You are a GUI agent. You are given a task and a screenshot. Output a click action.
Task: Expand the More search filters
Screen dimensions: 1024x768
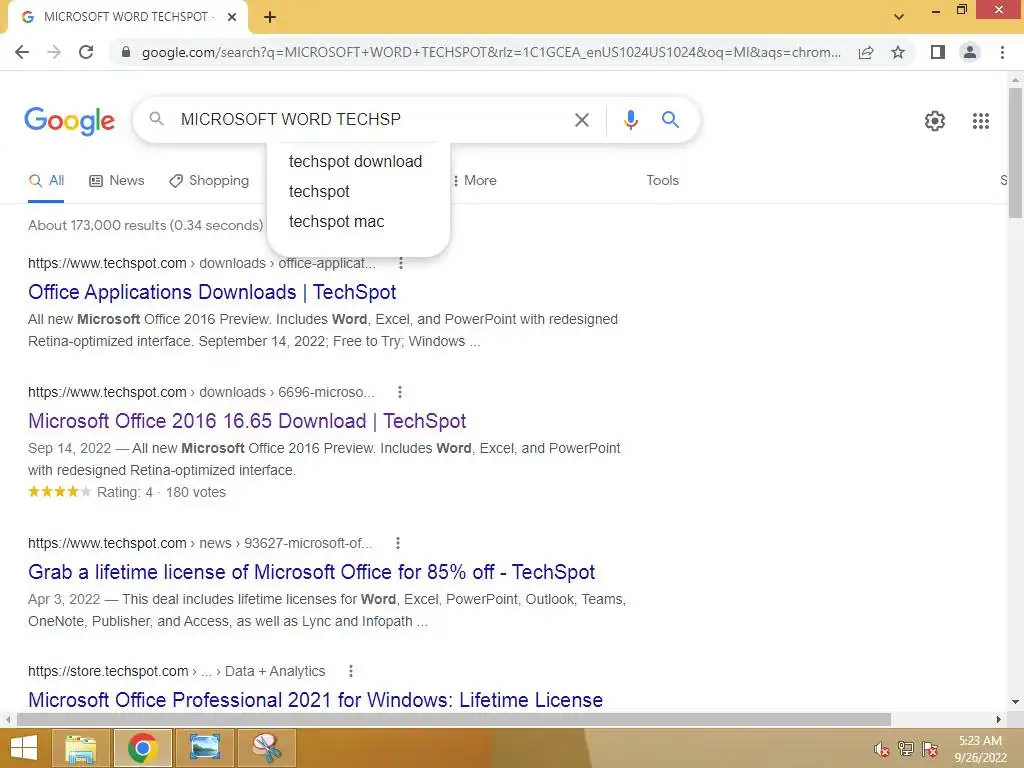(475, 180)
